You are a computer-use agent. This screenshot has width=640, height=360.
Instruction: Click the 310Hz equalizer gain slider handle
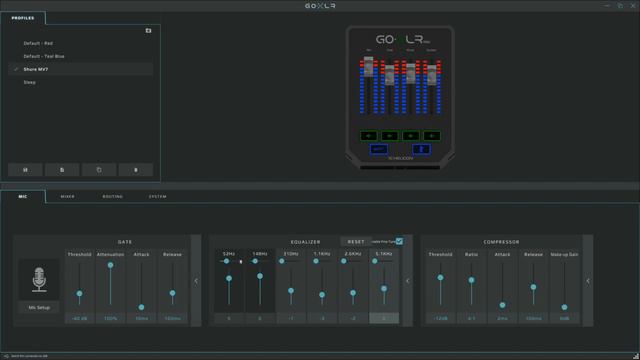[x=291, y=291]
